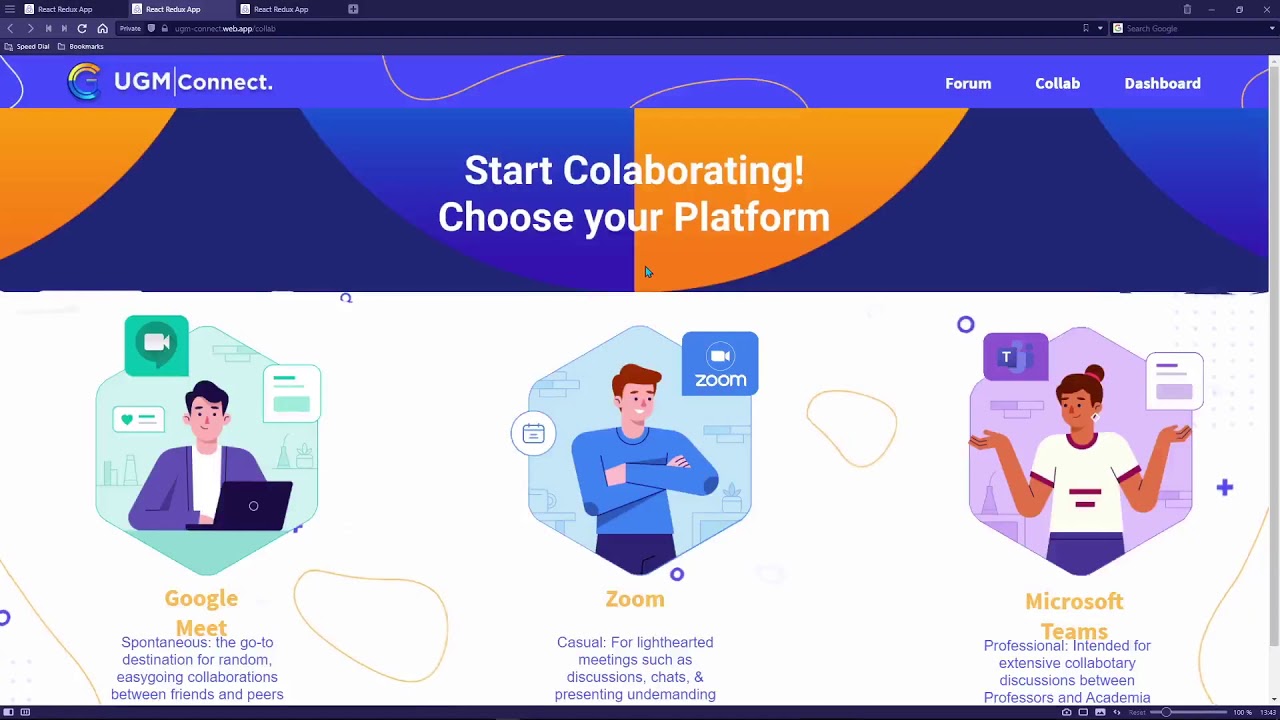Screen dimensions: 1280x720
Task: Choose the Microsoft Teams platform title
Action: 1074,616
